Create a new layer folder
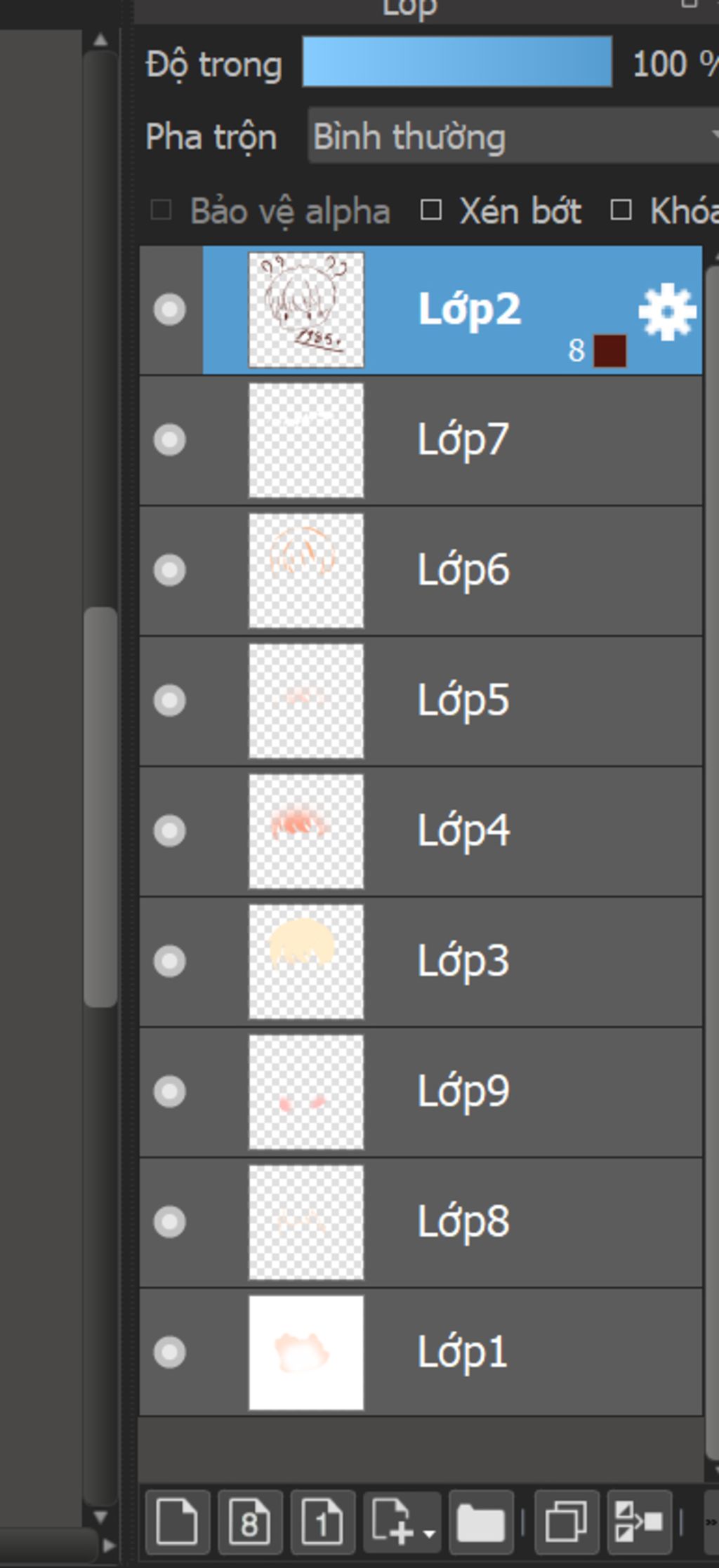This screenshot has height=1568, width=719. [481, 1521]
